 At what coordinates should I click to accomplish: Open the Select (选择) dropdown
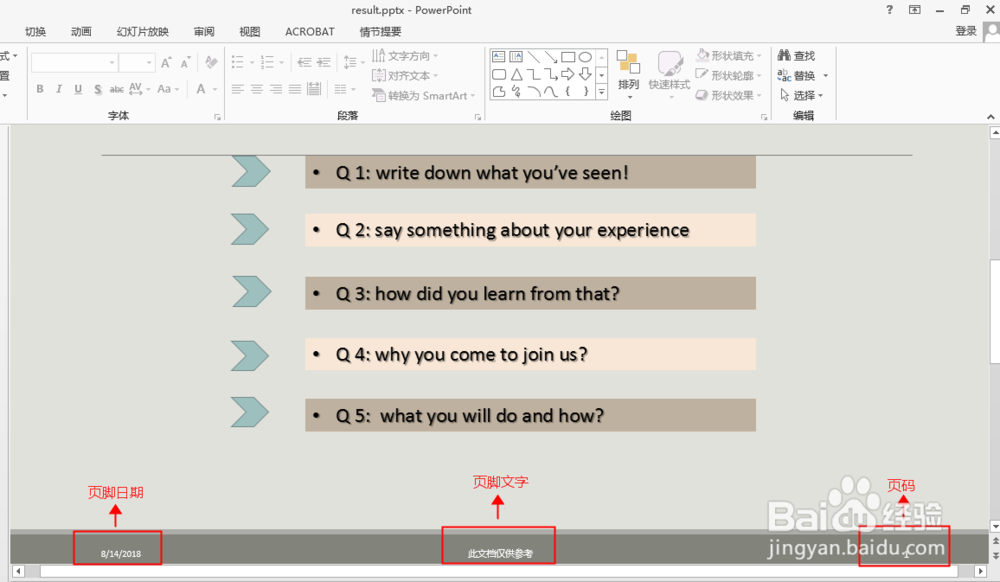coord(802,95)
